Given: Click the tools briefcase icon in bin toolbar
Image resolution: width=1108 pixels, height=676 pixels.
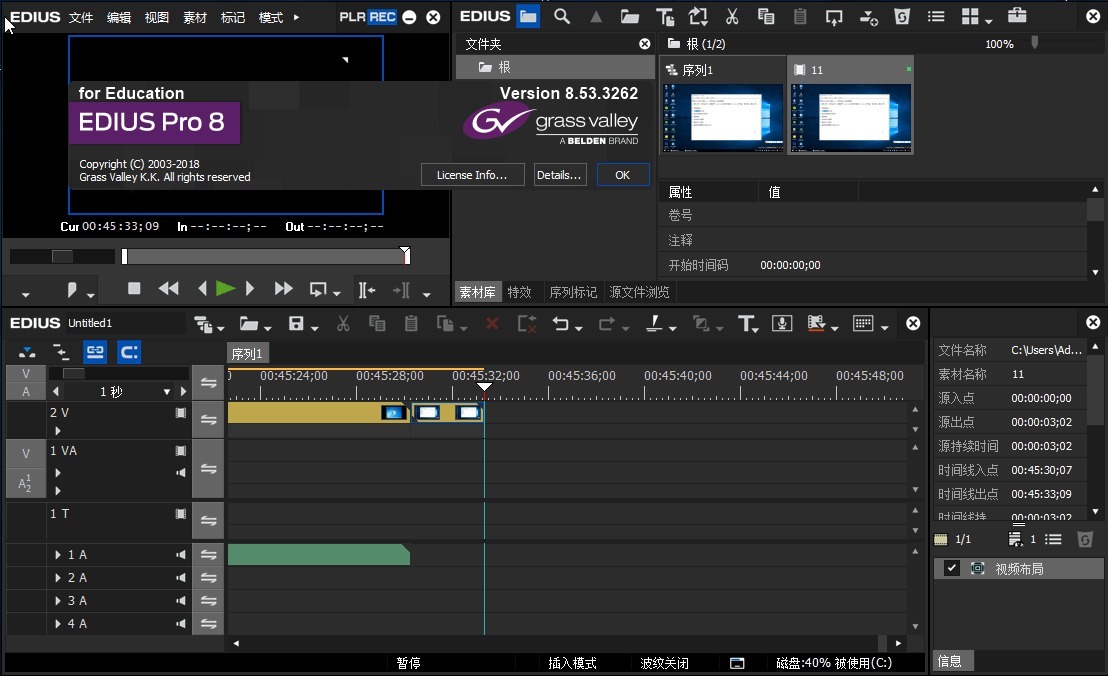Looking at the screenshot, I should pos(1016,16).
